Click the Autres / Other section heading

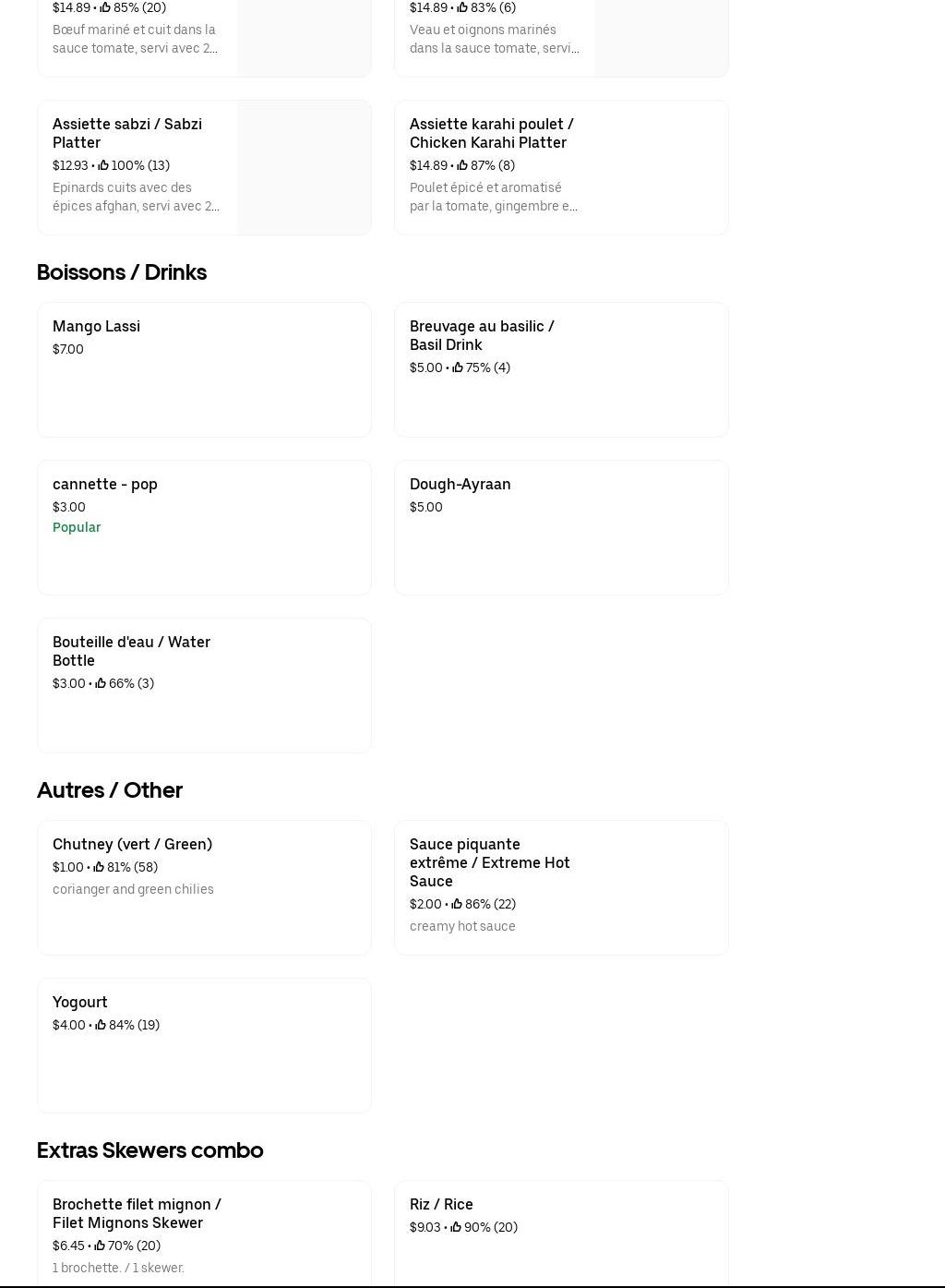tap(110, 790)
